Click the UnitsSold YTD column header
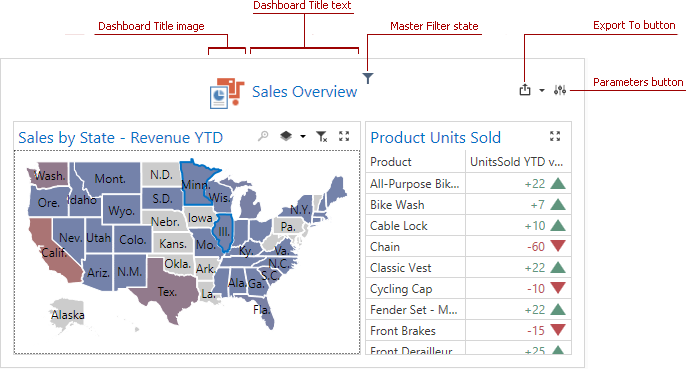The height and width of the screenshot is (369, 686). coord(518,162)
